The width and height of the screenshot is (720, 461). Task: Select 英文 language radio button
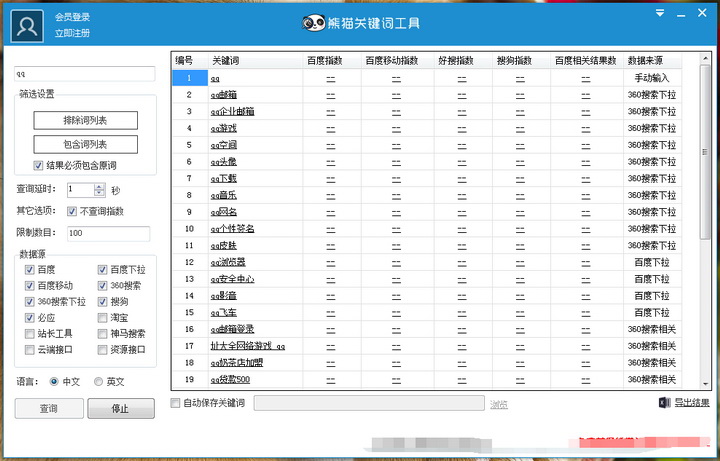98,382
